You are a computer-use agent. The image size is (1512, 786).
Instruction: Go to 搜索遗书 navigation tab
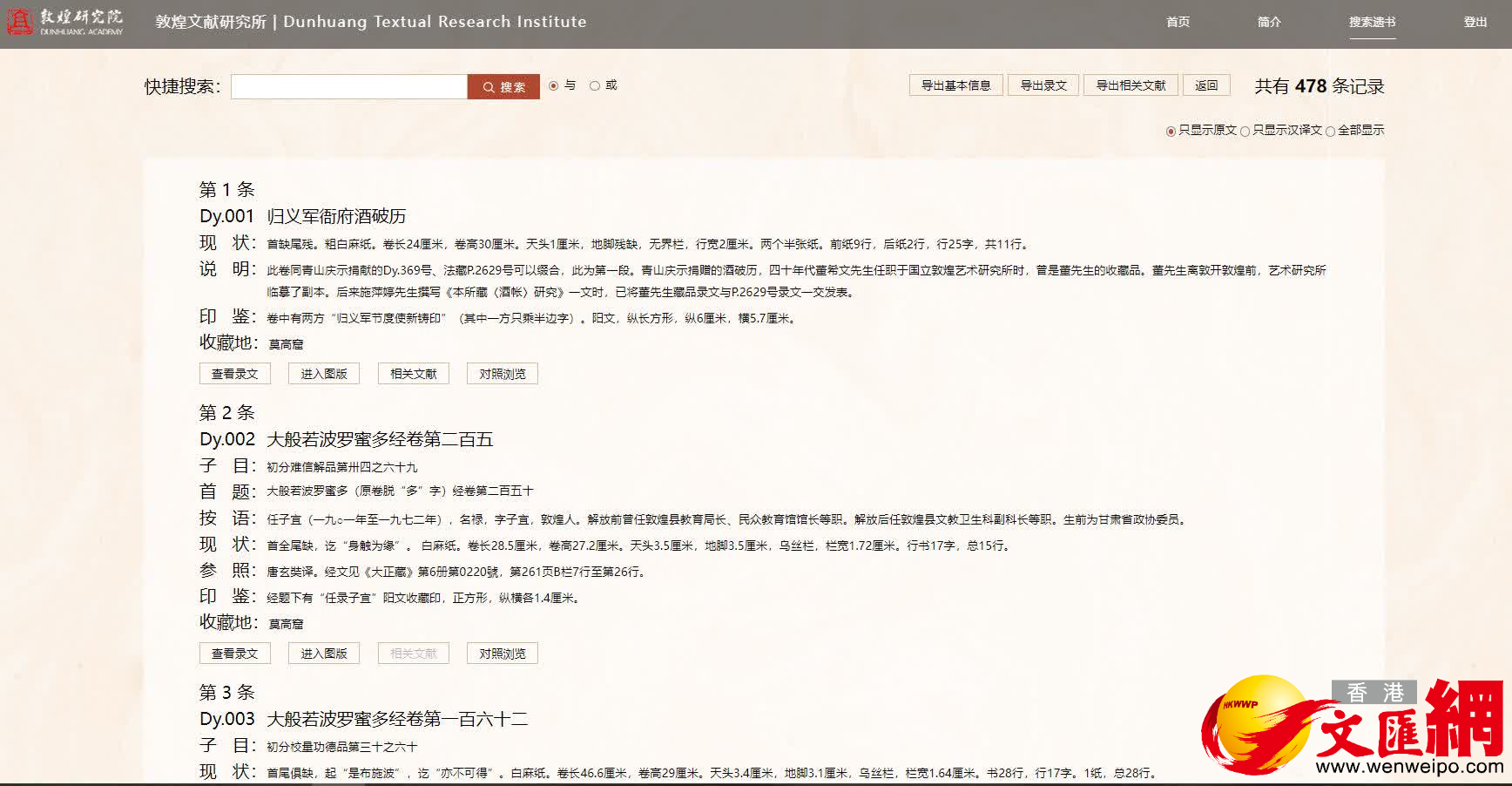point(1372,22)
